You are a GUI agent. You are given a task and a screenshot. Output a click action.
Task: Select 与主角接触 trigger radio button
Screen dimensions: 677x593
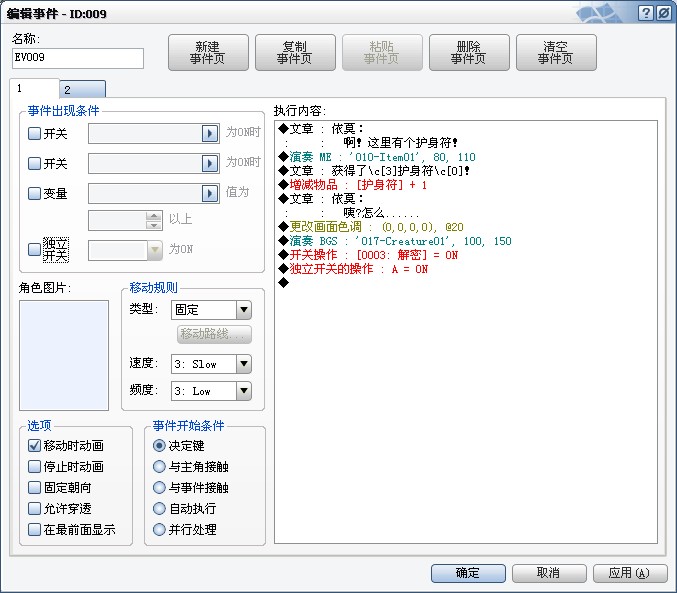point(159,466)
